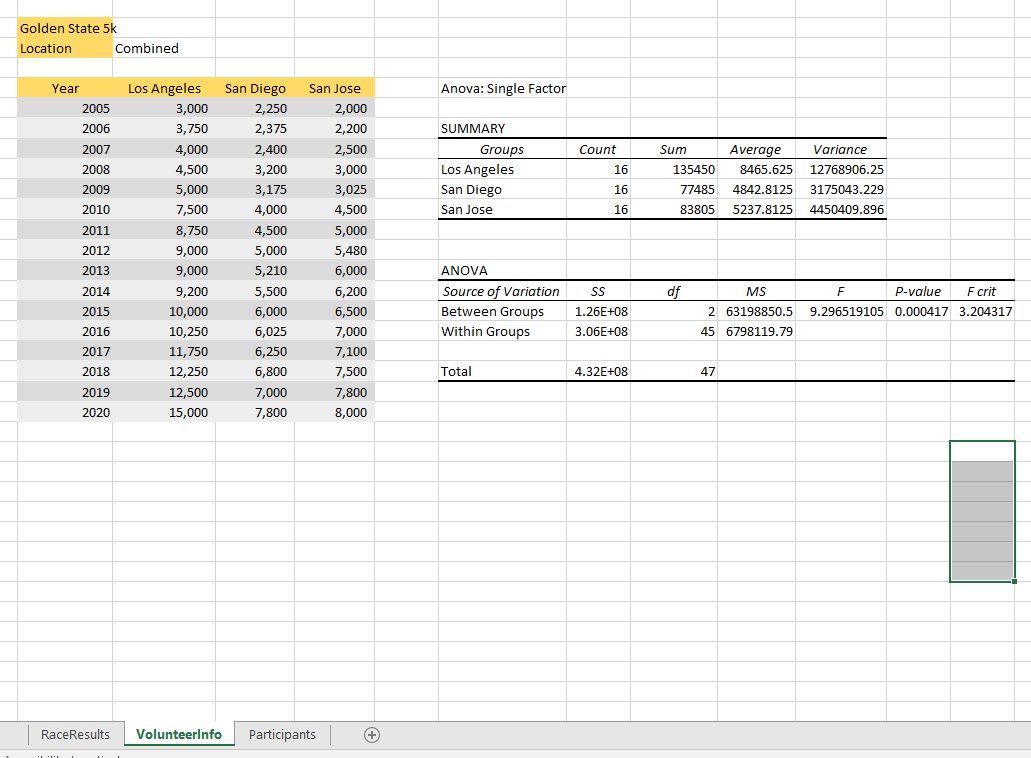Click the SUMMARY heading cell

coord(469,128)
